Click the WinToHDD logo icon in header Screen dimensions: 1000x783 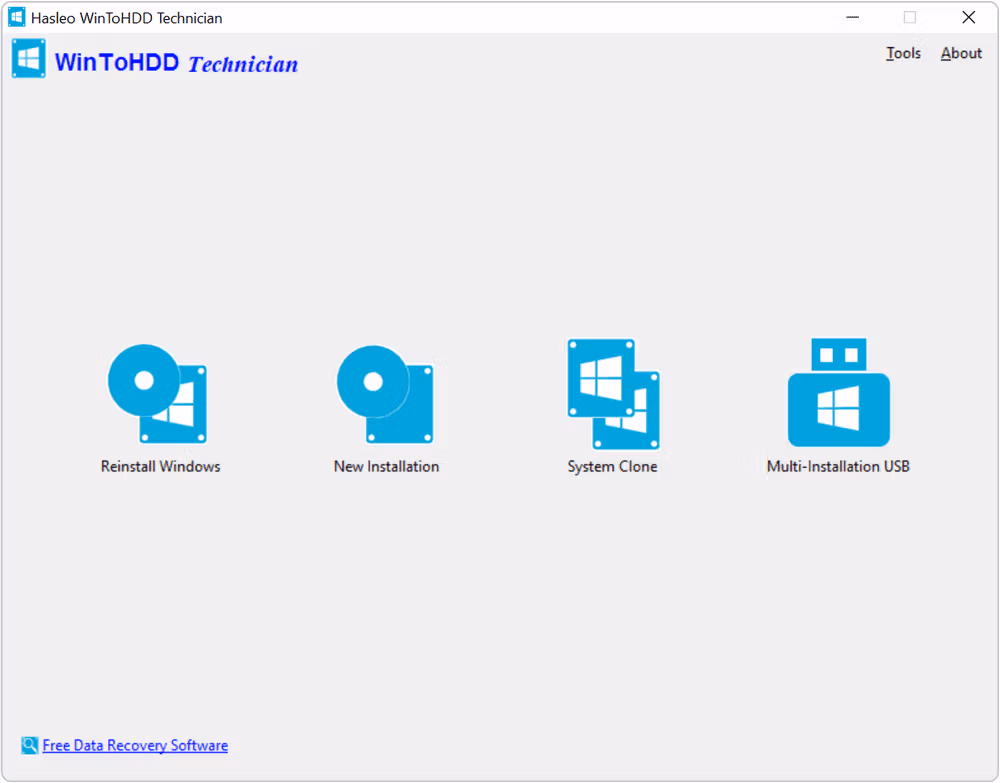pyautogui.click(x=29, y=59)
